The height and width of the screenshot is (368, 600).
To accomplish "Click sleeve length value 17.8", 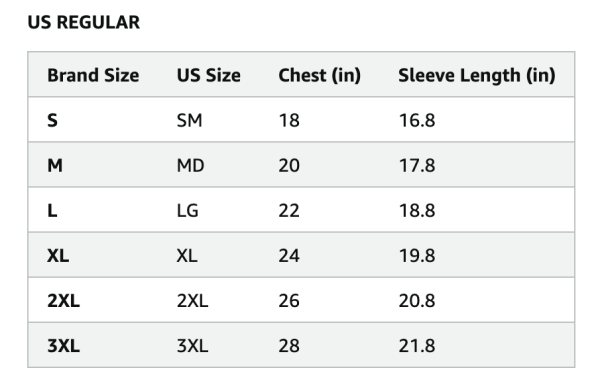I will tap(417, 165).
